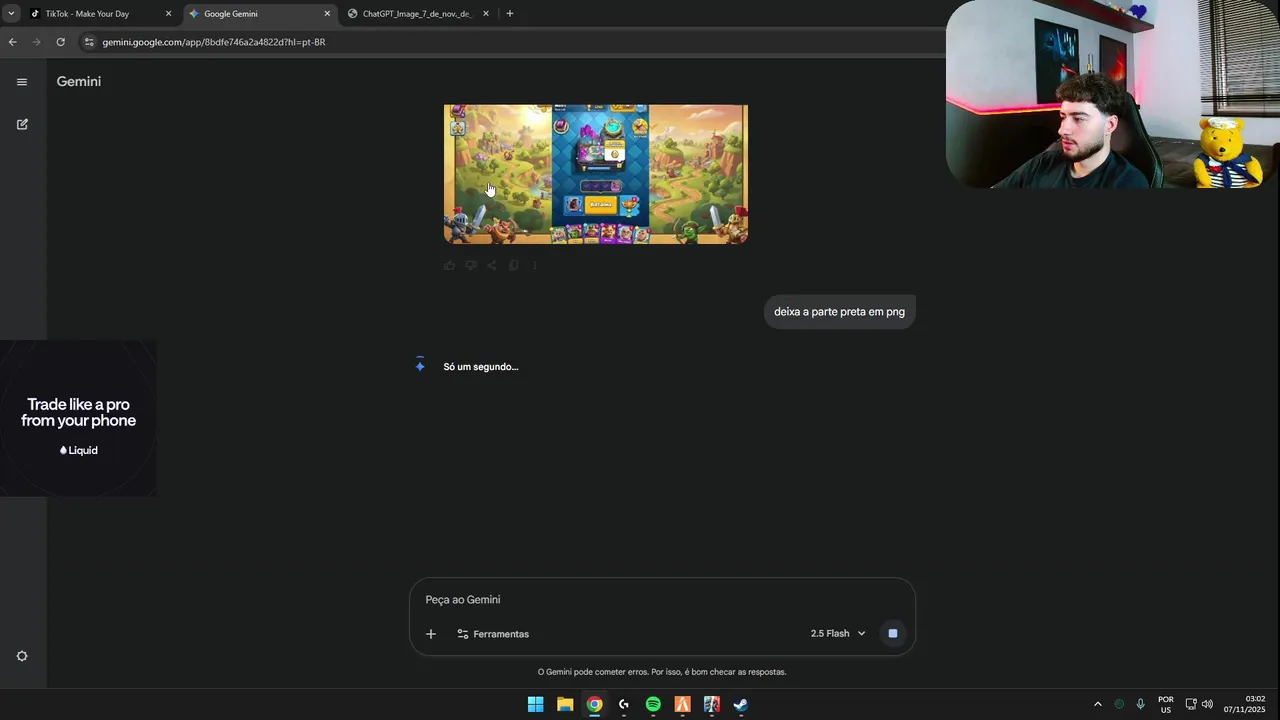Open the orange A app in taskbar

click(682, 704)
